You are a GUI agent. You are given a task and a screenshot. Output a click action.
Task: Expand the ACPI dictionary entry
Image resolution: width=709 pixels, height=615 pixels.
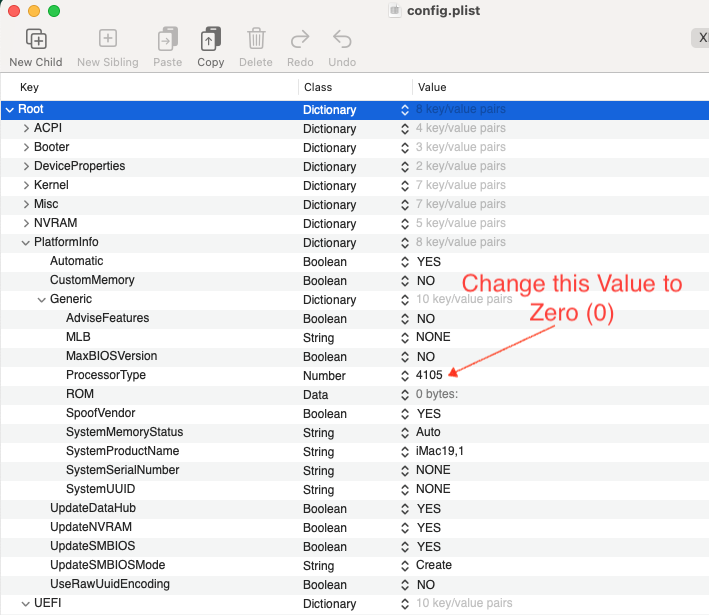[x=26, y=128]
